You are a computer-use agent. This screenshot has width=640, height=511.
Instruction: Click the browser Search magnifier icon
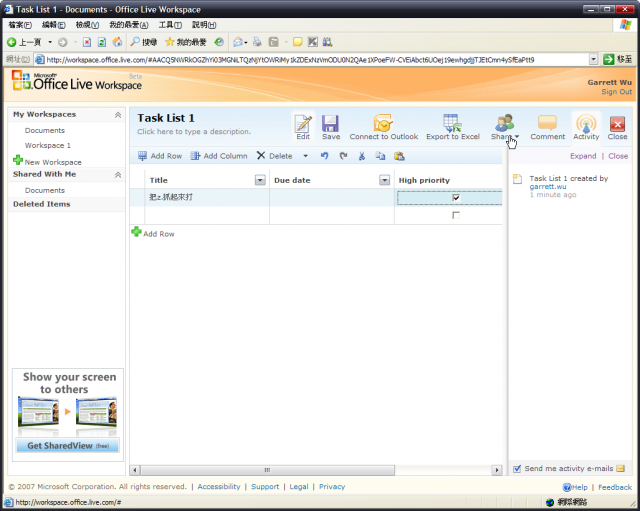(135, 42)
